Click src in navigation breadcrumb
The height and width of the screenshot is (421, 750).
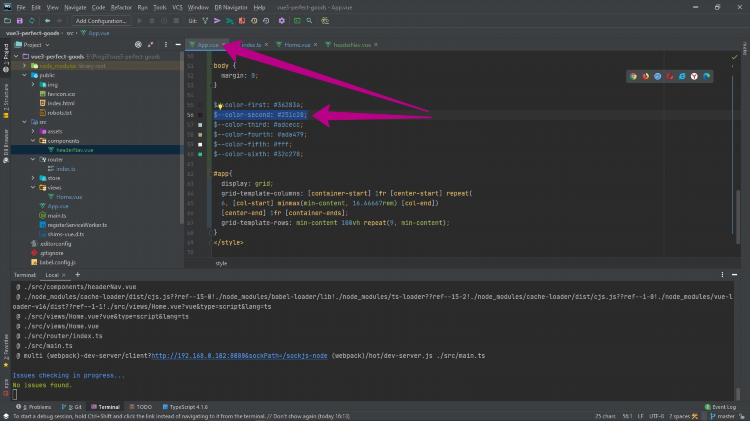click(70, 33)
